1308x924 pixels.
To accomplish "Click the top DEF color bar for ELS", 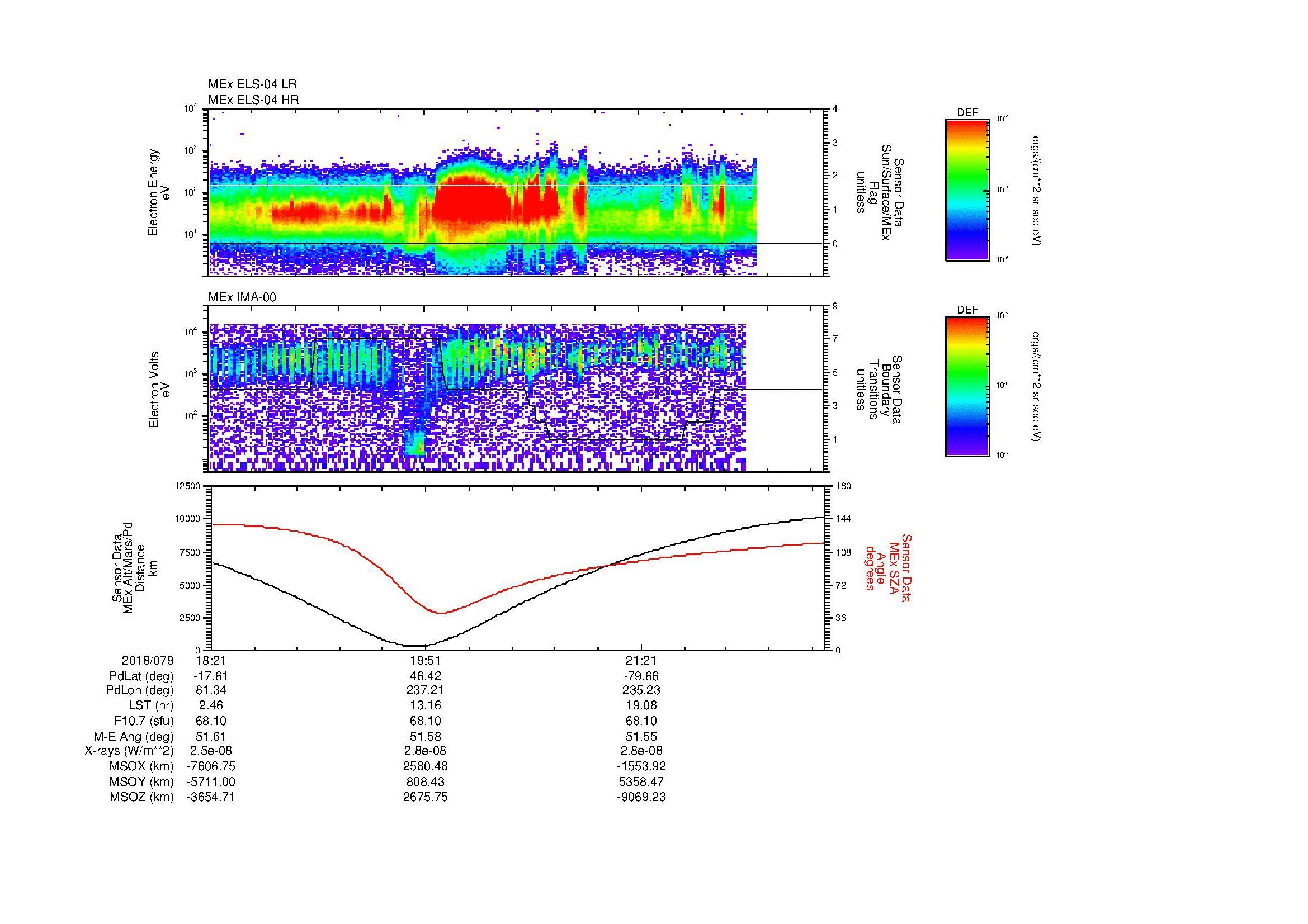I will point(967,189).
